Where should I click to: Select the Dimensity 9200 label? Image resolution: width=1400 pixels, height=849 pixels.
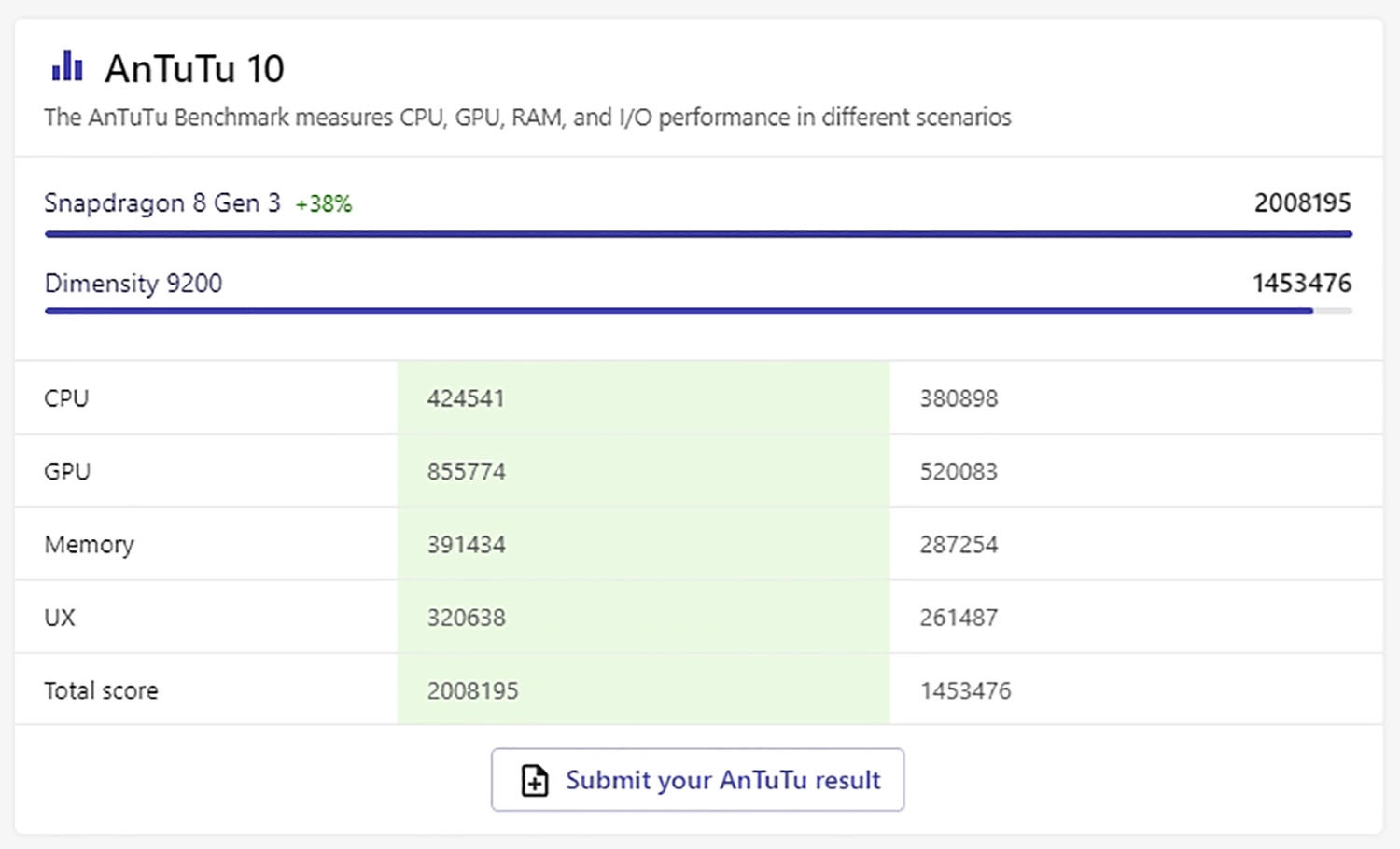(133, 284)
